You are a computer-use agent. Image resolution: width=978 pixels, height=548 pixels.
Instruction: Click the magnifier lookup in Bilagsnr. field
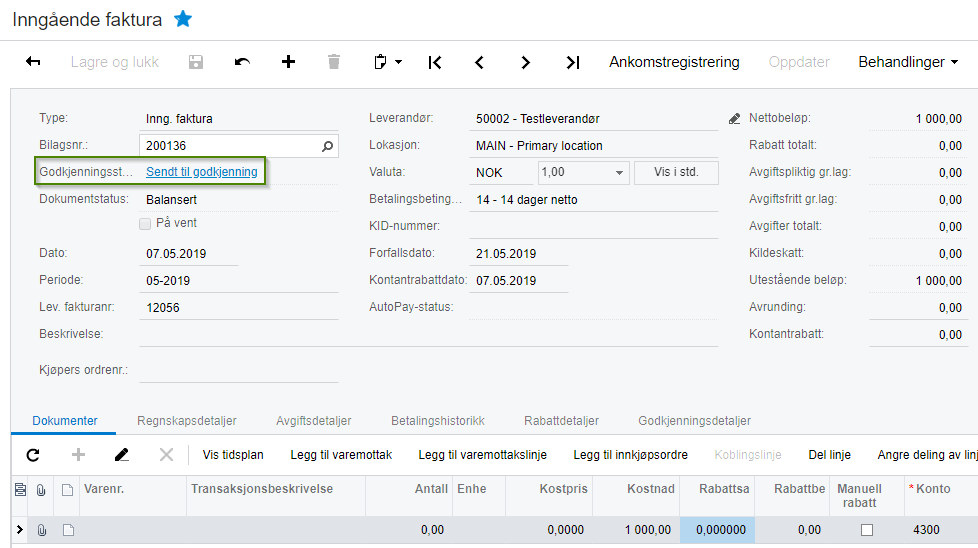tap(327, 146)
